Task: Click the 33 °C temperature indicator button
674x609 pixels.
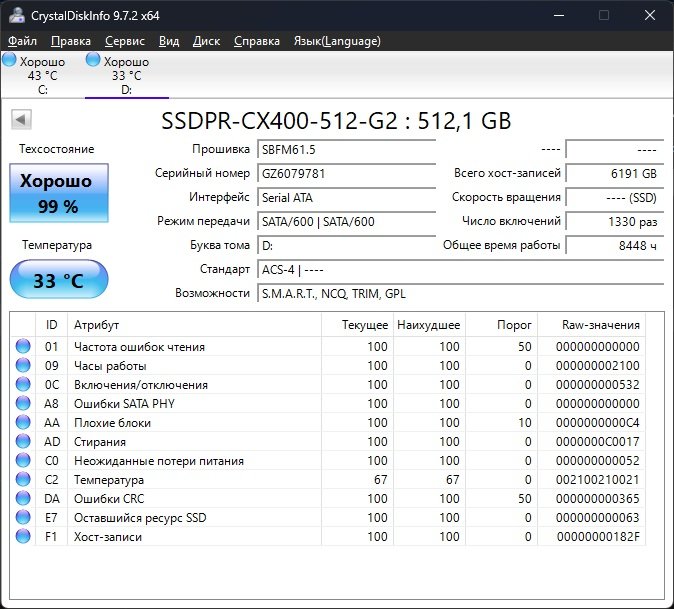Action: click(56, 280)
